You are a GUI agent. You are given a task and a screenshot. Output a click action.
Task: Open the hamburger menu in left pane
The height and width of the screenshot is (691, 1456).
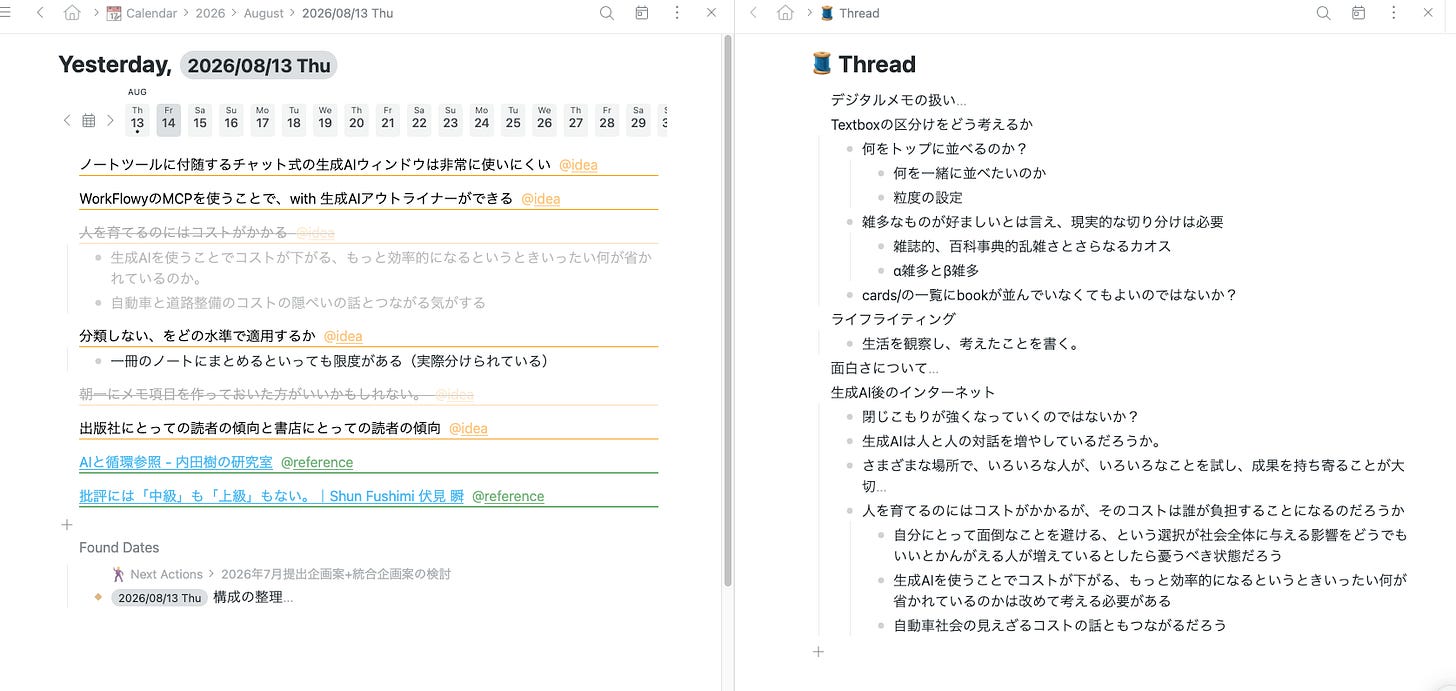[x=5, y=13]
